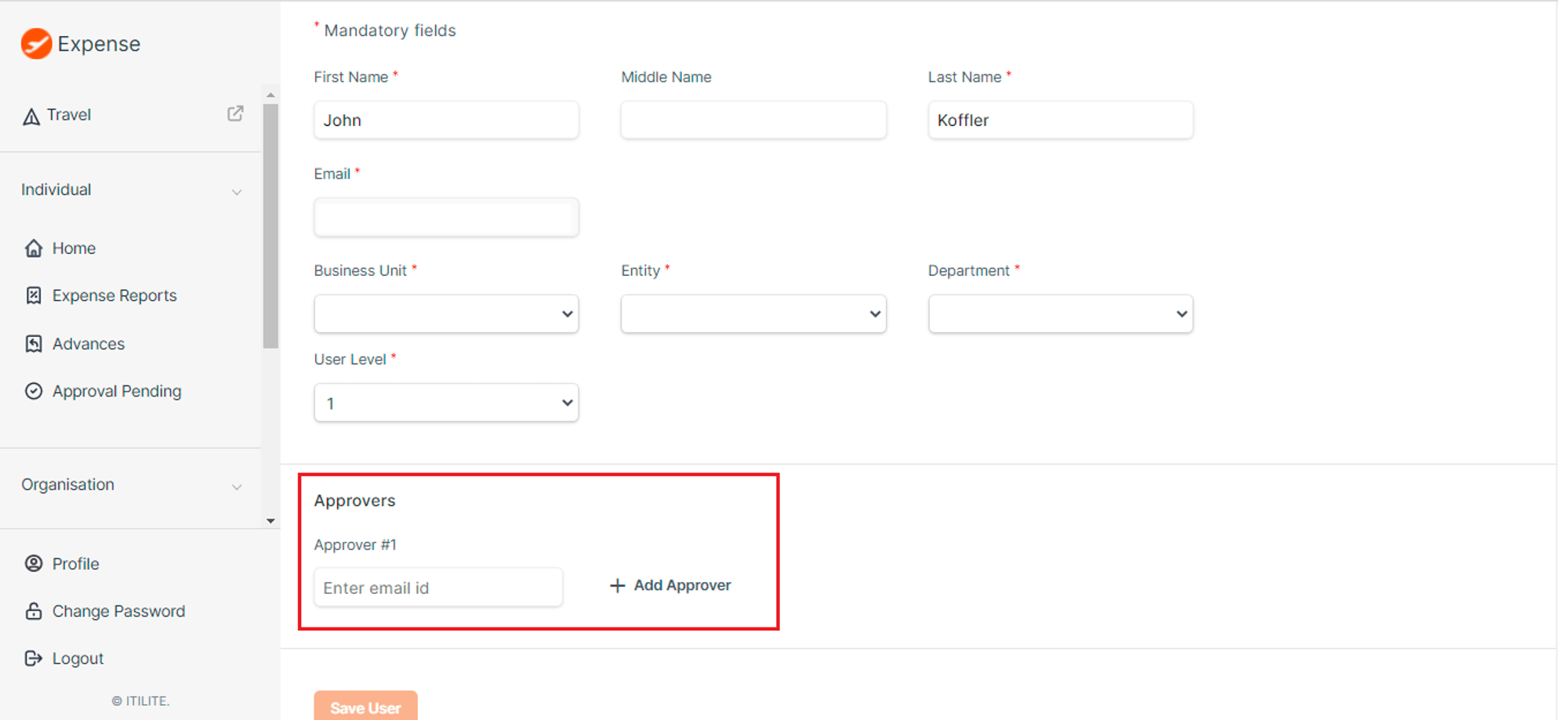Select the Change Password lock icon
The height and width of the screenshot is (720, 1568).
pyautogui.click(x=34, y=611)
